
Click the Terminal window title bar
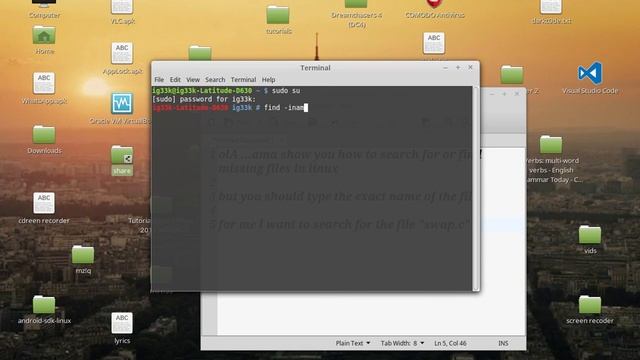[x=315, y=68]
